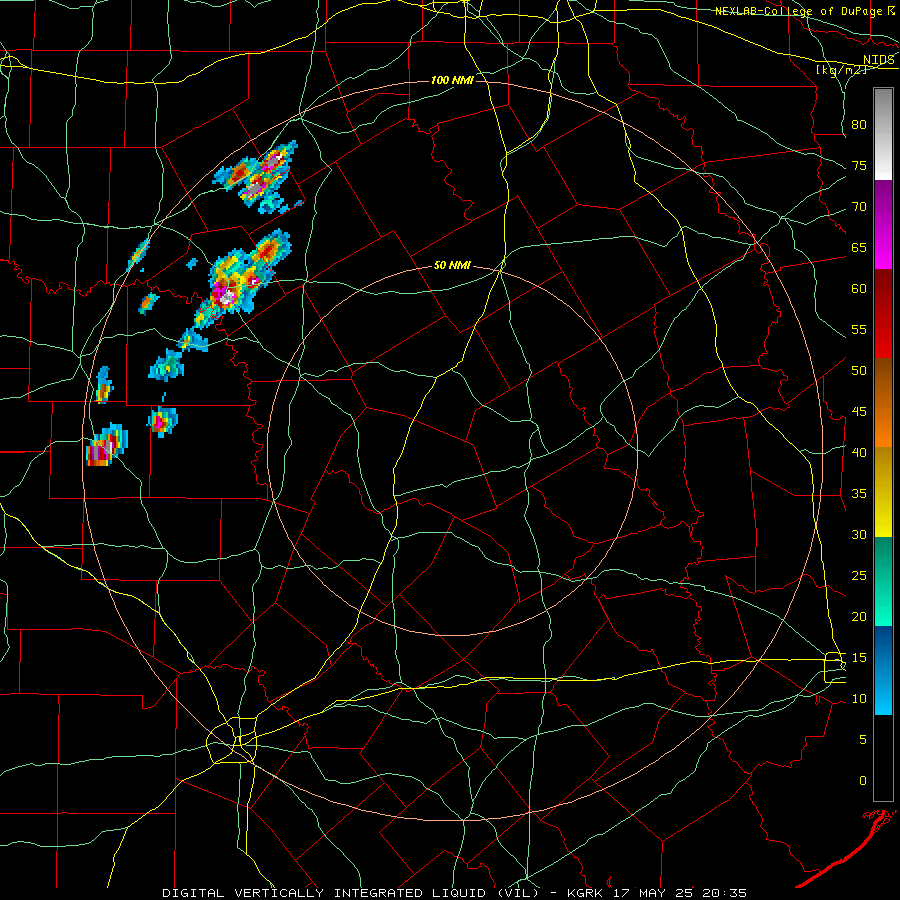Click the small magenta-core cell east of the southwestern storm
This screenshot has width=900, height=900.
162,422
